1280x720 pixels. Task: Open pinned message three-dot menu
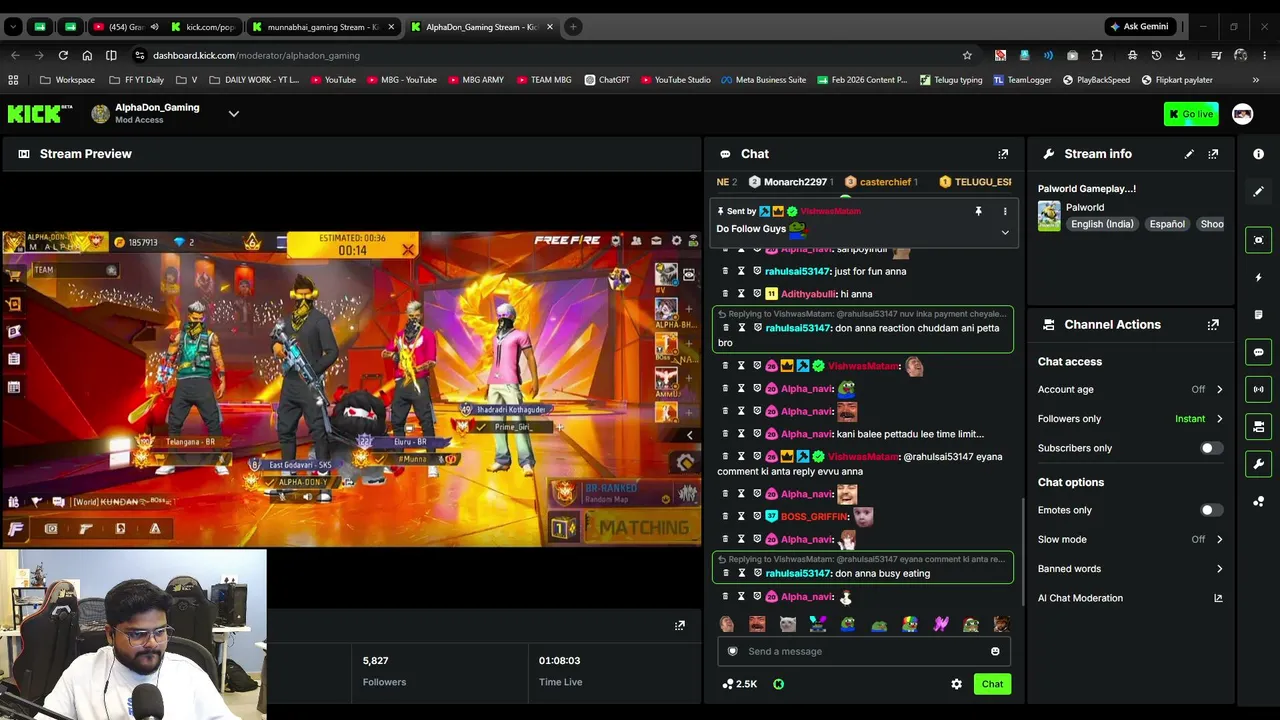coord(1005,211)
